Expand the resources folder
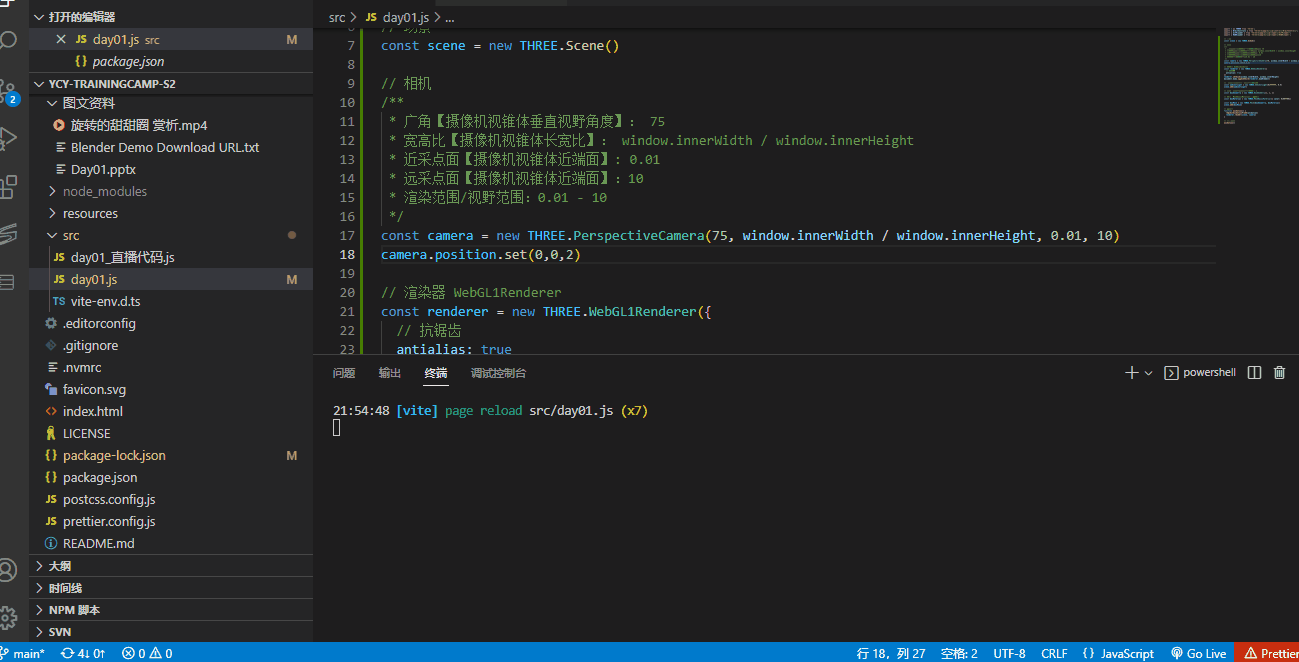 point(171,213)
